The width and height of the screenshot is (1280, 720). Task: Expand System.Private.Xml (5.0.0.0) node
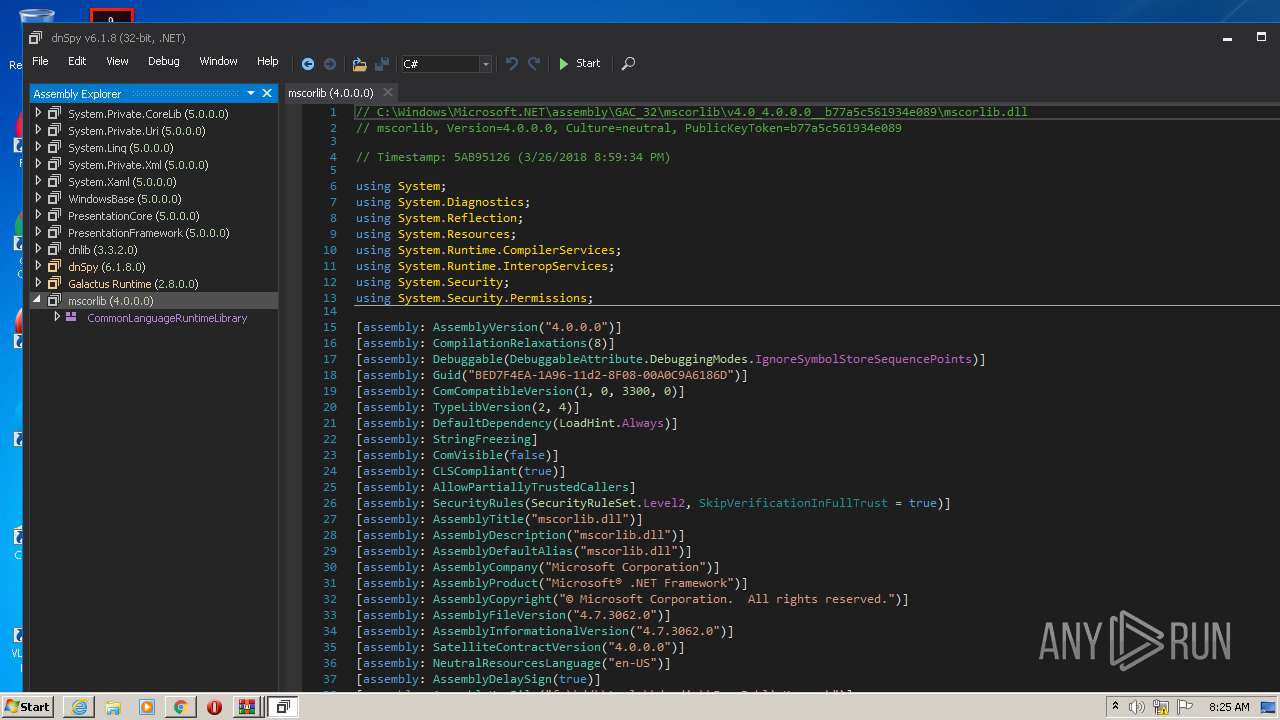(38, 164)
